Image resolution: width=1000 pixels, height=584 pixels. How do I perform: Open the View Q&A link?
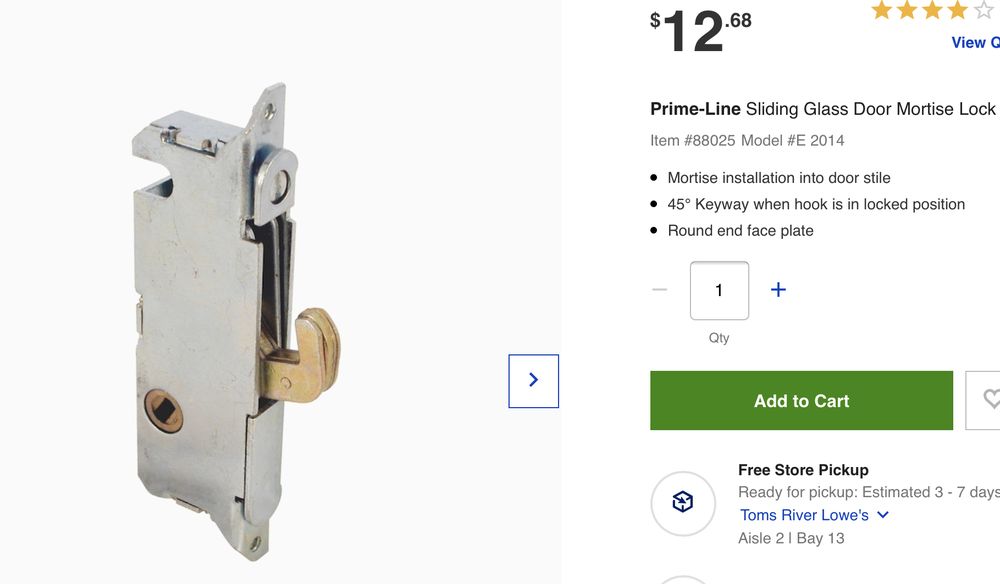(975, 42)
